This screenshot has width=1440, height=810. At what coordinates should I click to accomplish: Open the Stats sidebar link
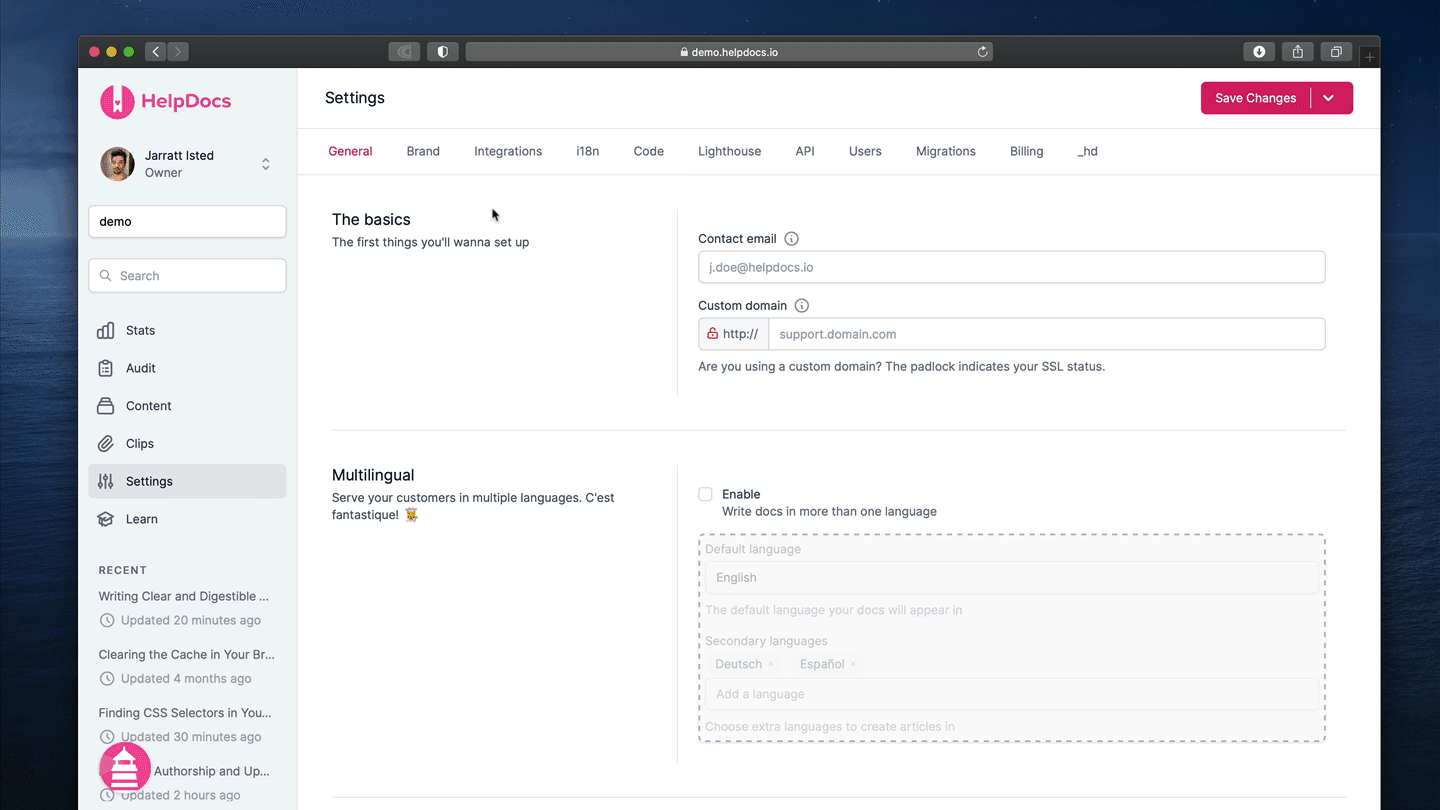(x=187, y=330)
